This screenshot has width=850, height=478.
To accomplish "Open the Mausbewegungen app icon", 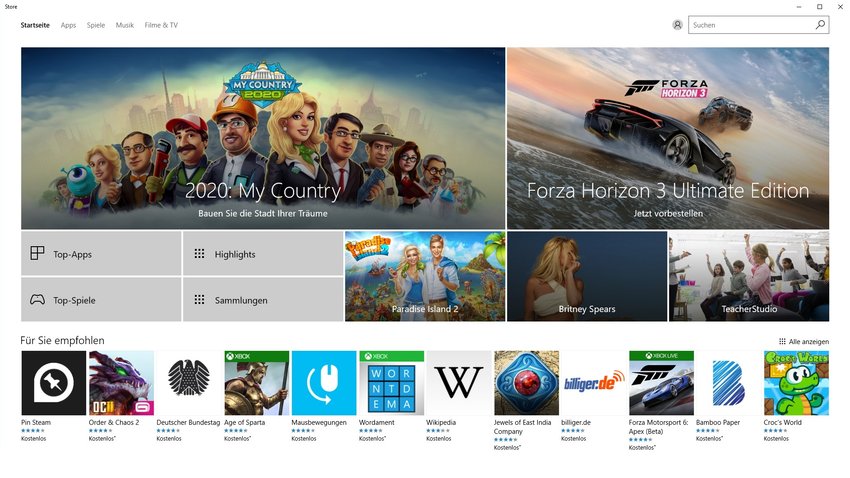I will point(324,383).
